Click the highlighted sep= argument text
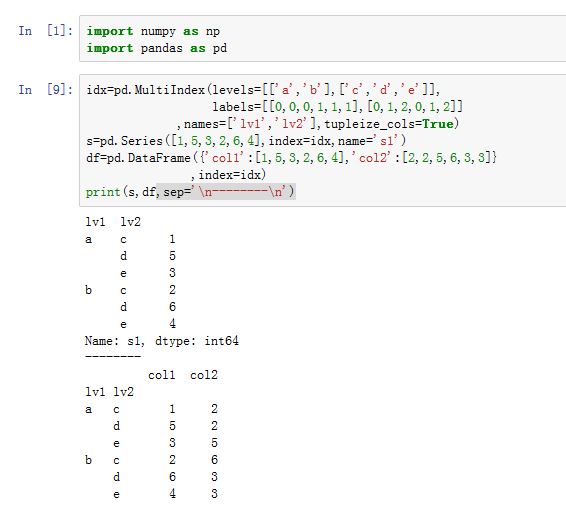The image size is (566, 505). tap(227, 192)
